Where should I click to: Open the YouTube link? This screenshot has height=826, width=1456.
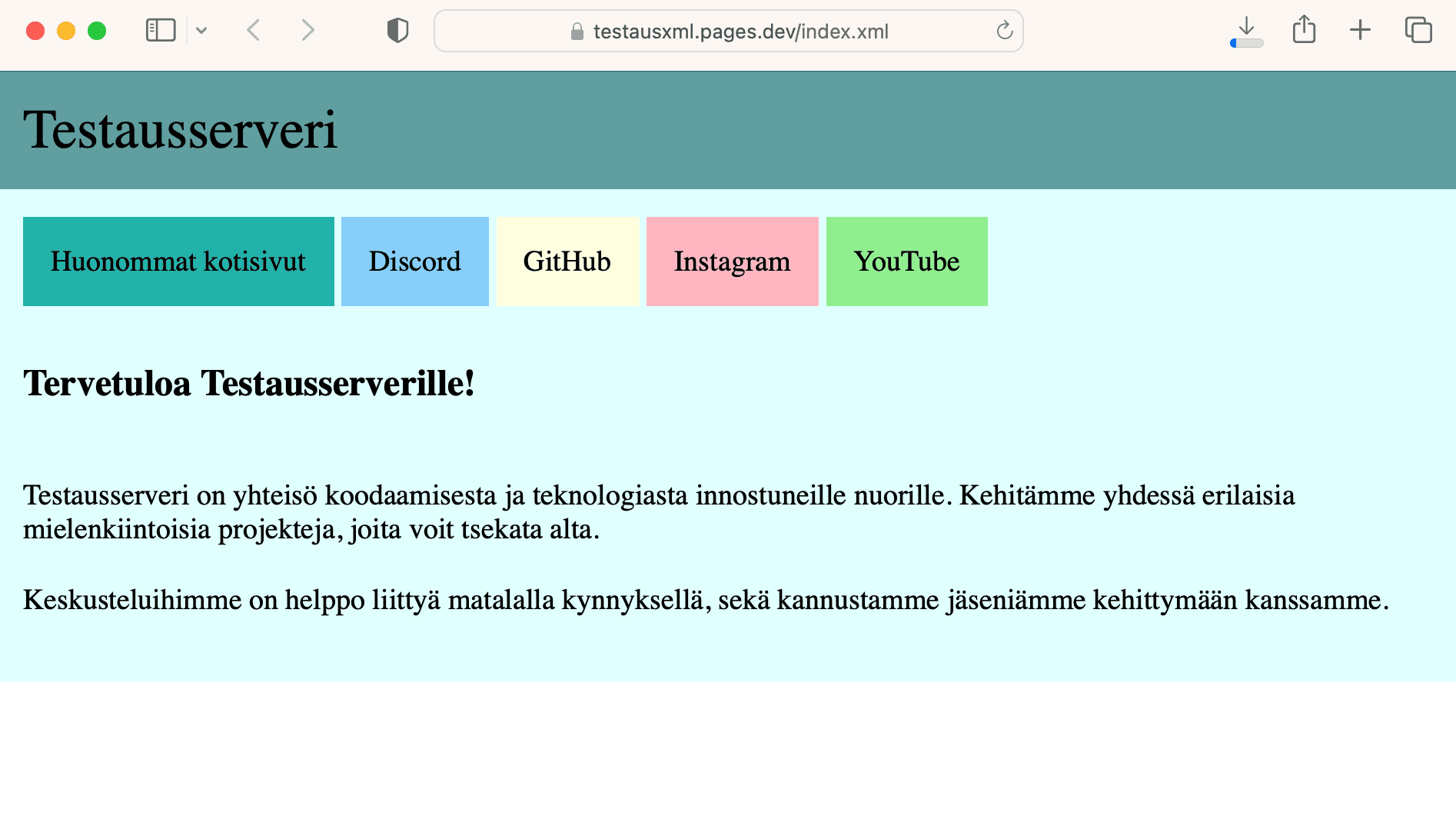[906, 261]
